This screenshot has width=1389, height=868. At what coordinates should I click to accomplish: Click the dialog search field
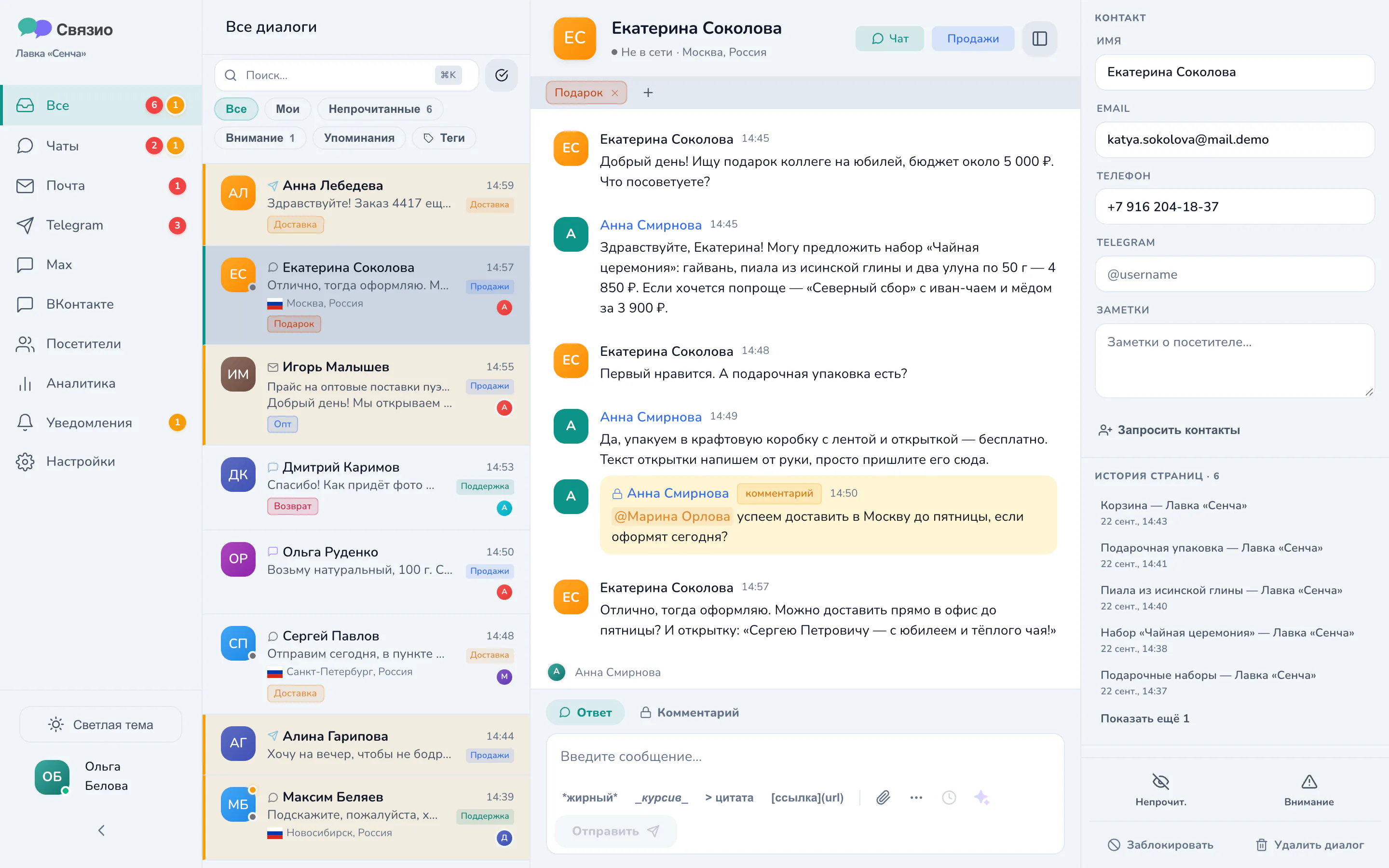(346, 75)
